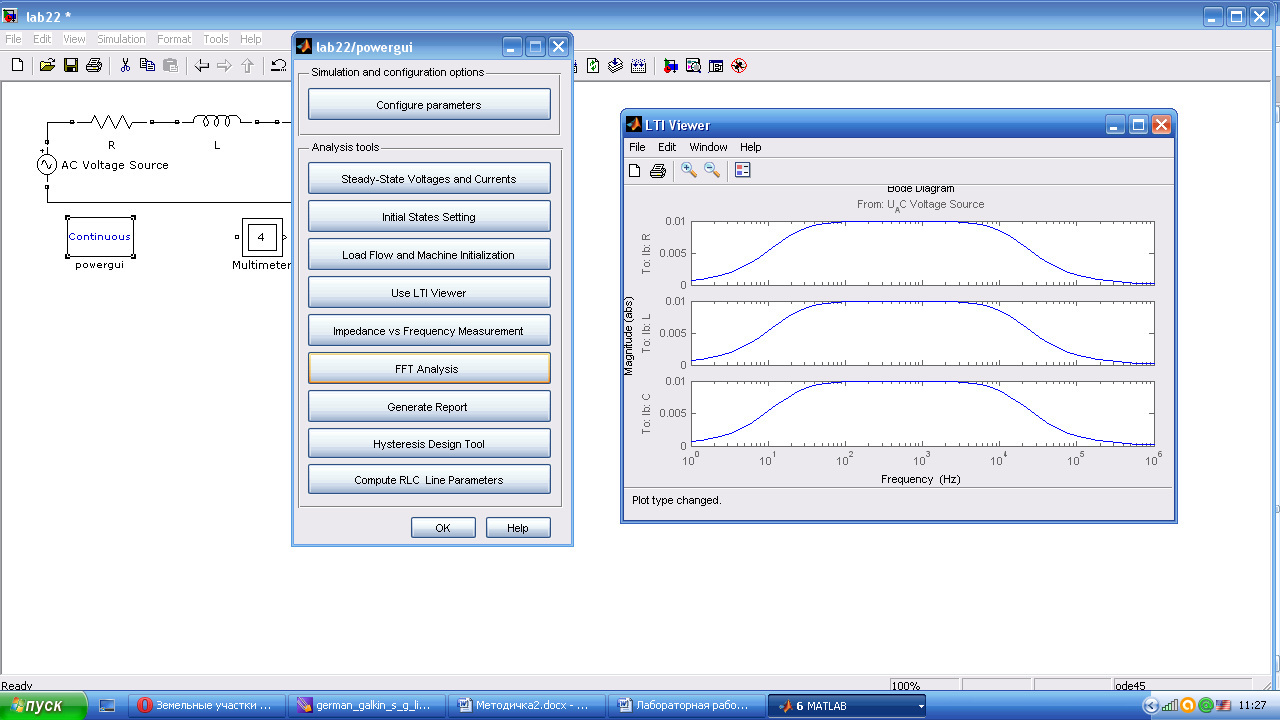Select the Zoom in tool in LTI Viewer
Image resolution: width=1280 pixels, height=720 pixels.
[689, 170]
